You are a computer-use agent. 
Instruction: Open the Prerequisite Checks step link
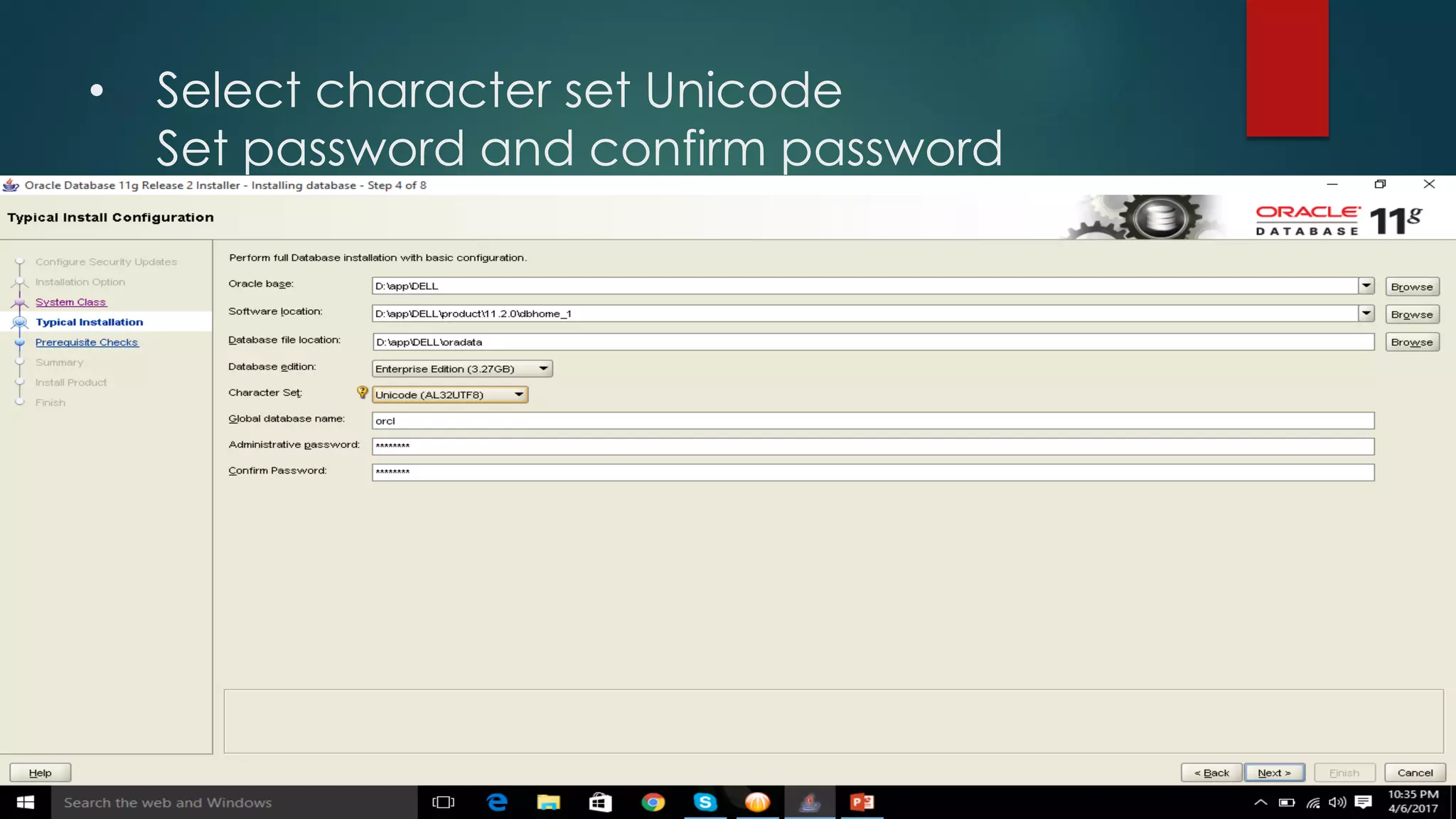(x=87, y=342)
